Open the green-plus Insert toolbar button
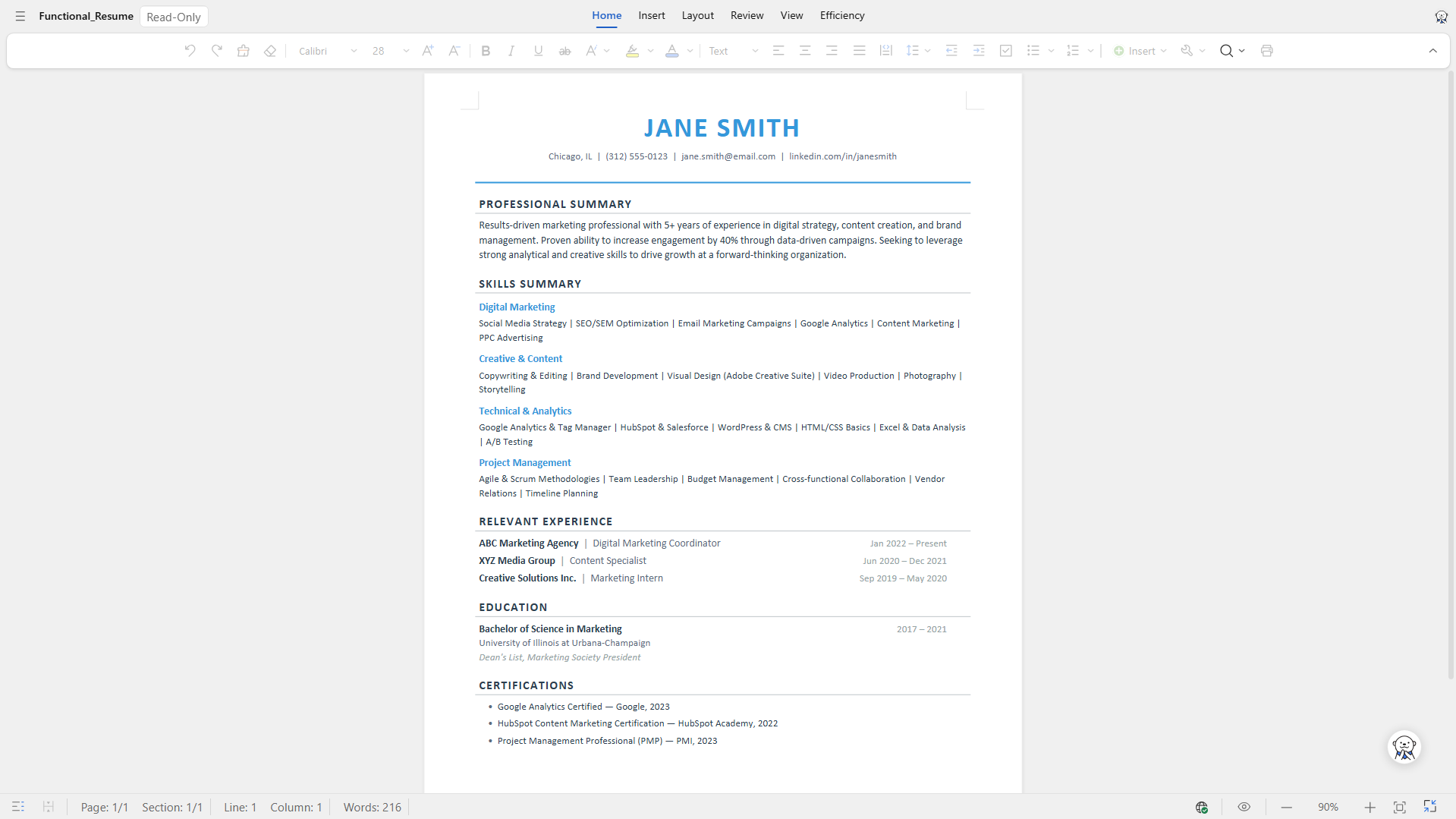This screenshot has width=1456, height=819. [x=1140, y=51]
